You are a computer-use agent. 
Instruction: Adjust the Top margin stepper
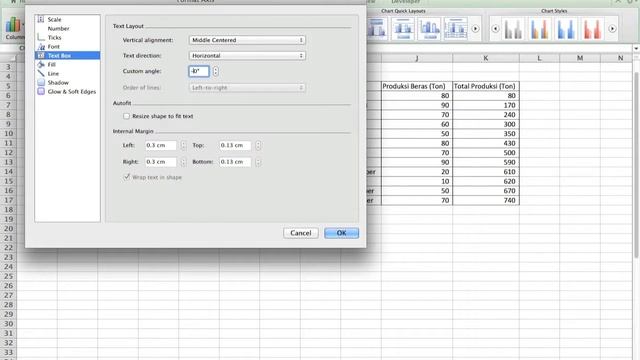click(258, 145)
